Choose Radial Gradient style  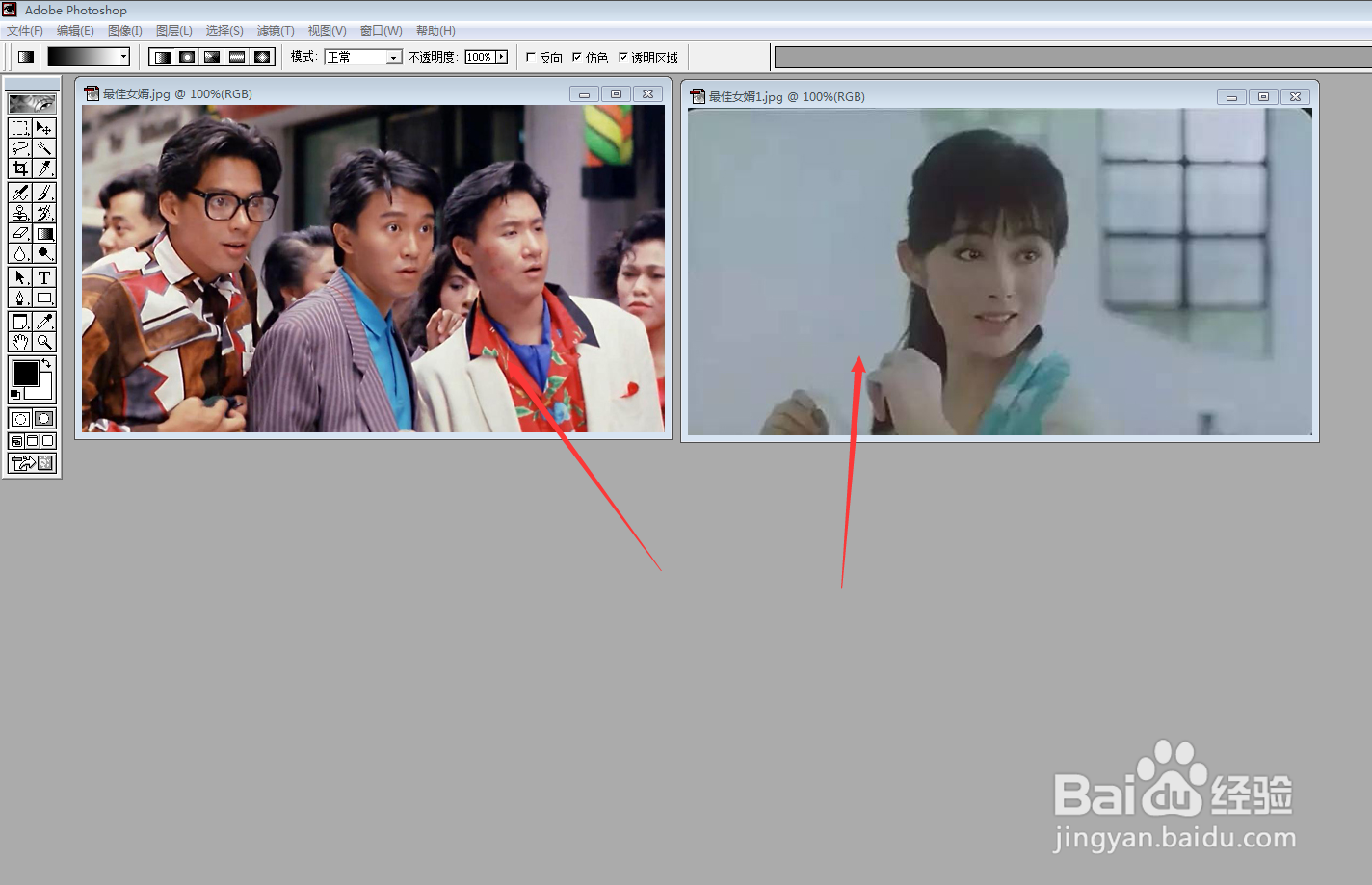coord(187,57)
